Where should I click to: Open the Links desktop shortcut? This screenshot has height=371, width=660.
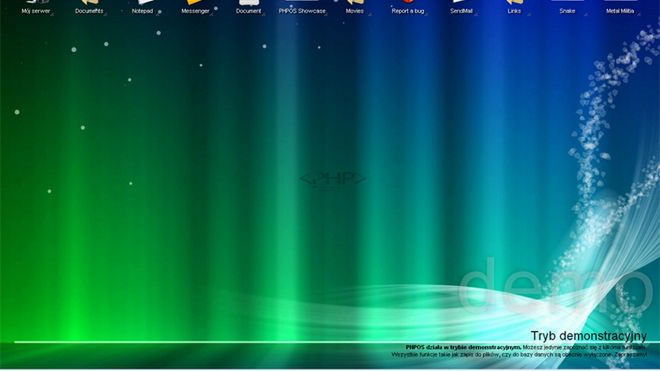(514, 8)
